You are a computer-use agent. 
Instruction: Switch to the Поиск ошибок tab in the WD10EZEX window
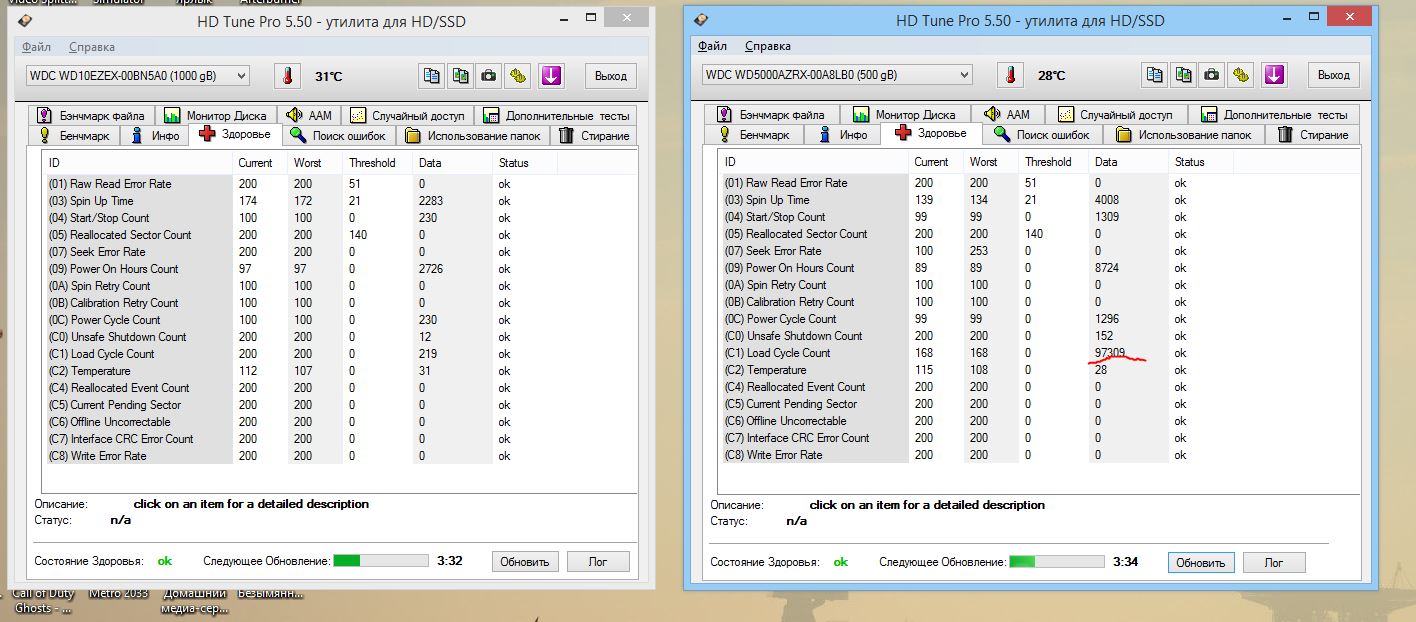click(339, 136)
